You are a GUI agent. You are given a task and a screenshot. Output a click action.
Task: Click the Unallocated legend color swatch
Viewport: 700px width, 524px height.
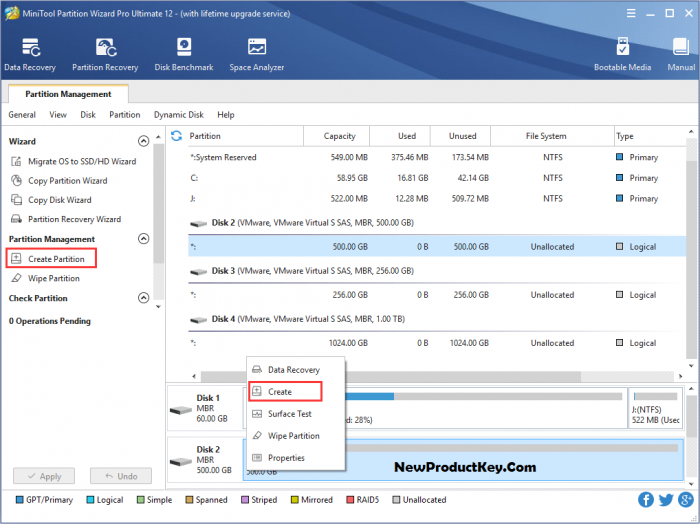[397, 499]
